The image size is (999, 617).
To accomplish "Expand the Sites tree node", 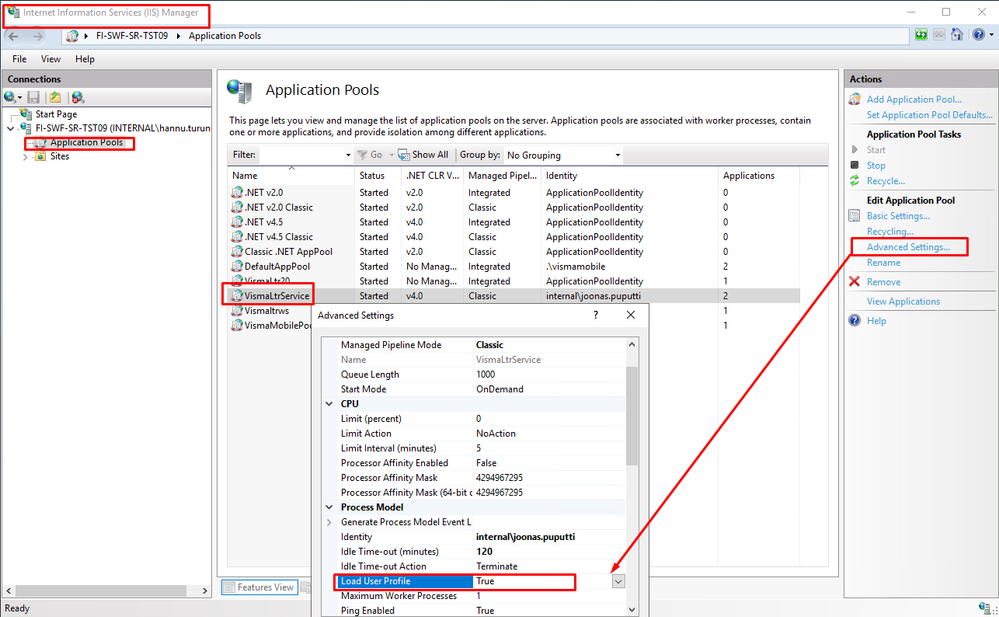I will (25, 157).
